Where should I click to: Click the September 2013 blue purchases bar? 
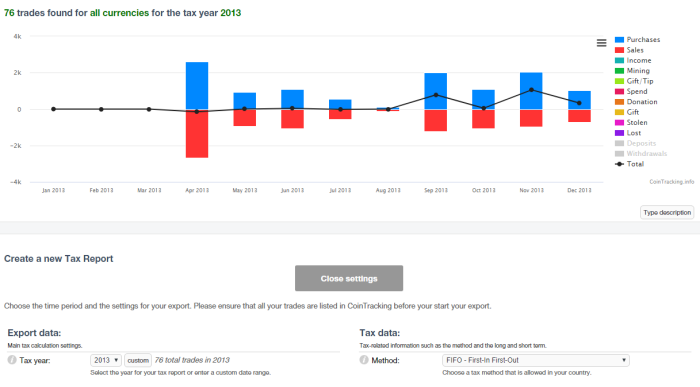click(x=436, y=91)
